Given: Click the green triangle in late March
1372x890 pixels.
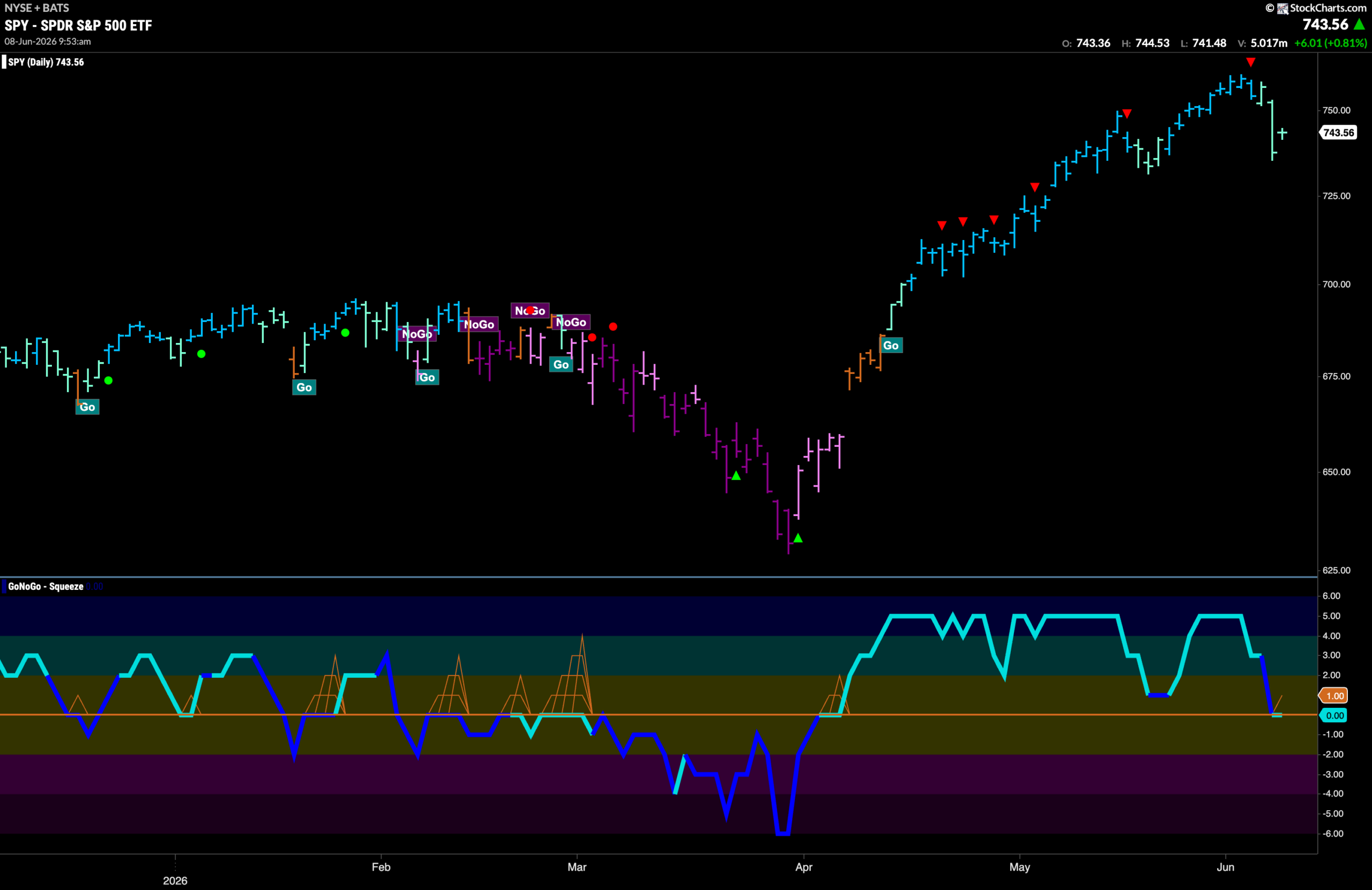Looking at the screenshot, I should coord(736,476).
